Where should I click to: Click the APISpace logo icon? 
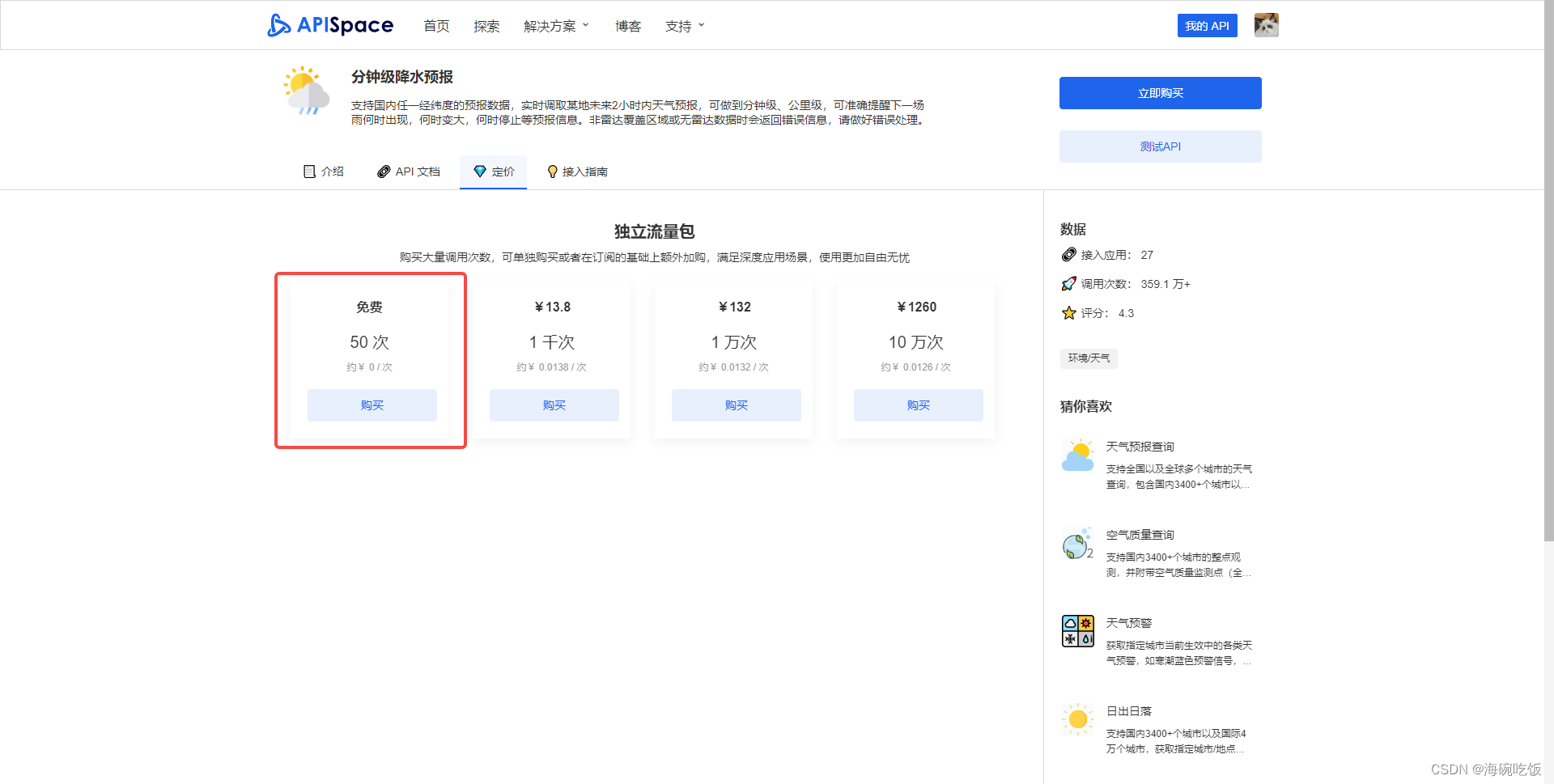coord(279,25)
